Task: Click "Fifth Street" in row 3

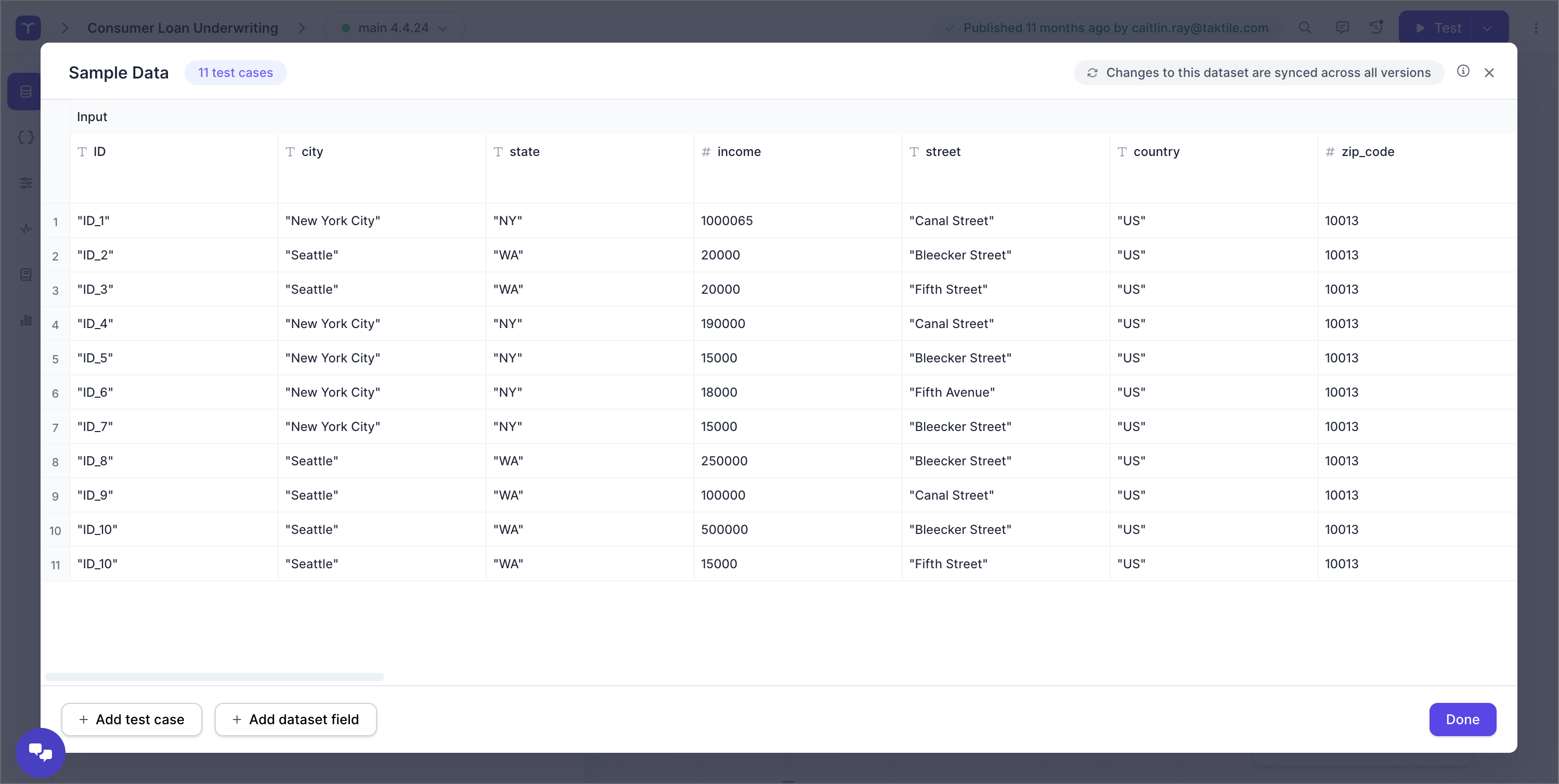Action: click(1006, 290)
